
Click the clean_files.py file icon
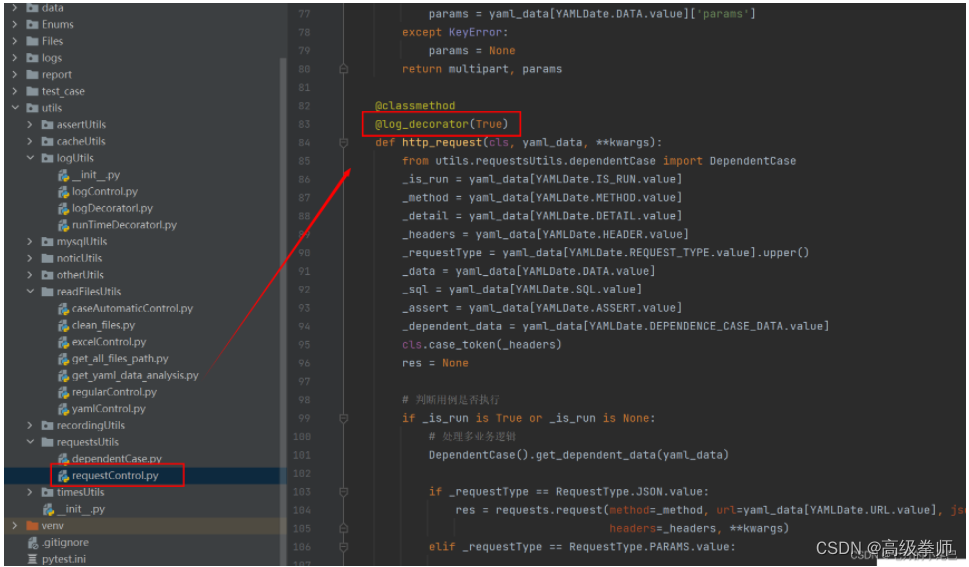click(x=63, y=325)
